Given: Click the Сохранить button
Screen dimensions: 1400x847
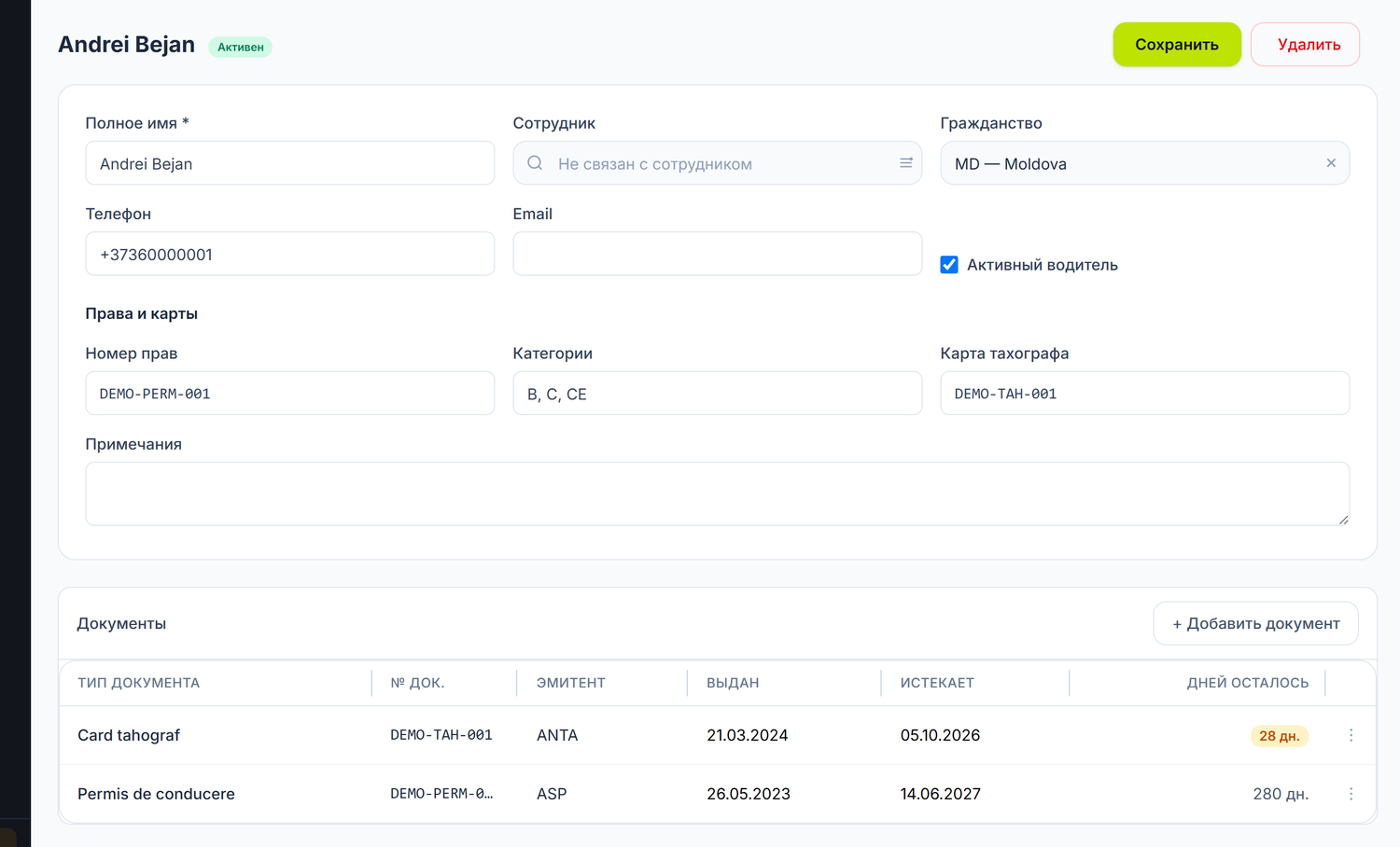Looking at the screenshot, I should [x=1177, y=45].
